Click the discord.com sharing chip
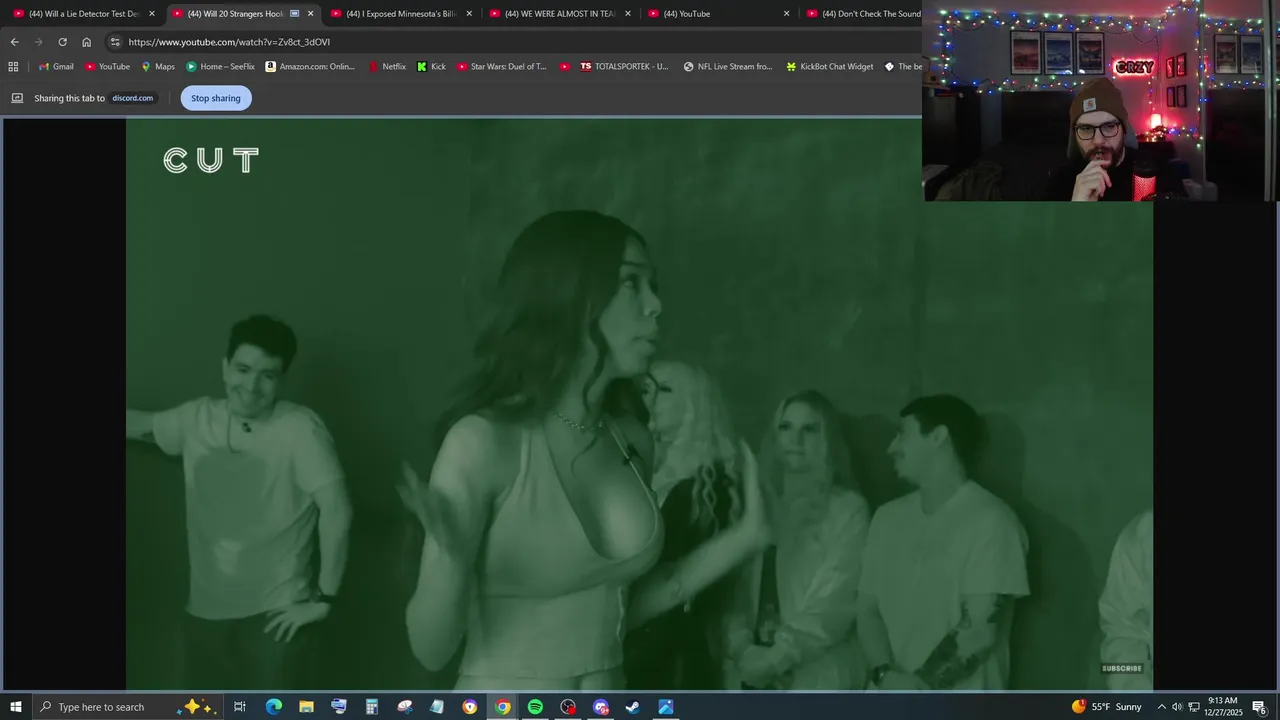Screen dimensions: 1280x720 tap(132, 98)
